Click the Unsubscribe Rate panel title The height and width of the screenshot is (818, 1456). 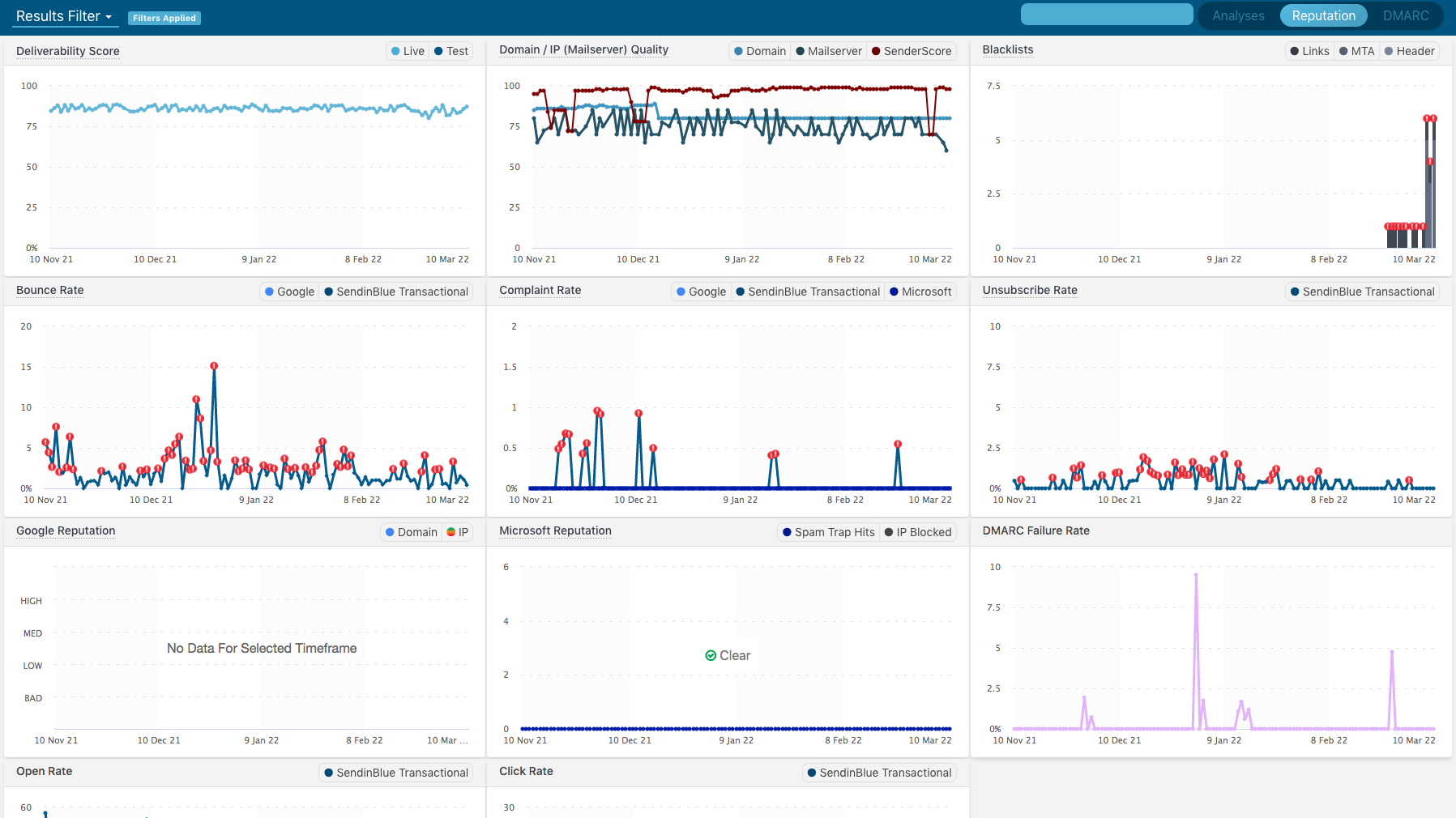tap(1030, 290)
